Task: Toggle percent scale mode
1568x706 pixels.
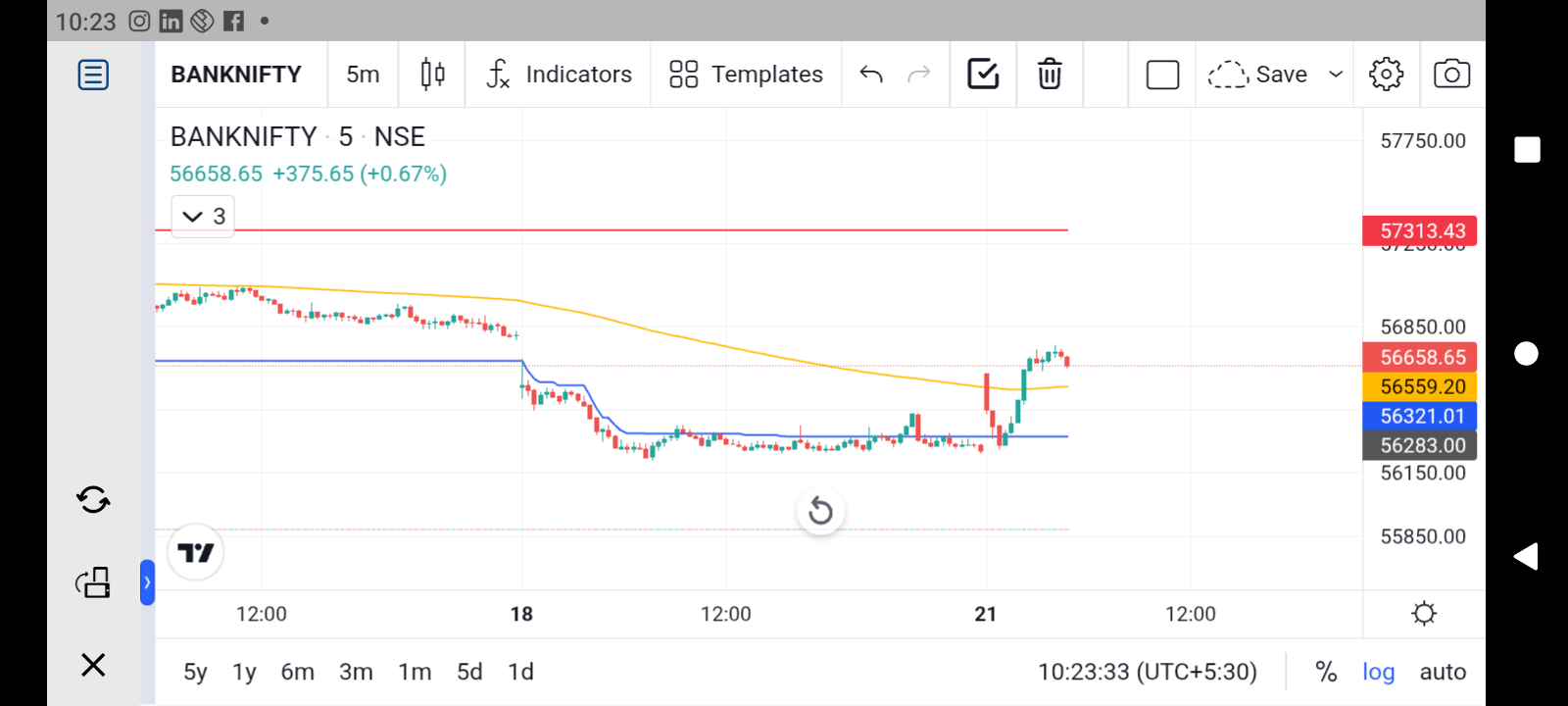Action: (1326, 672)
